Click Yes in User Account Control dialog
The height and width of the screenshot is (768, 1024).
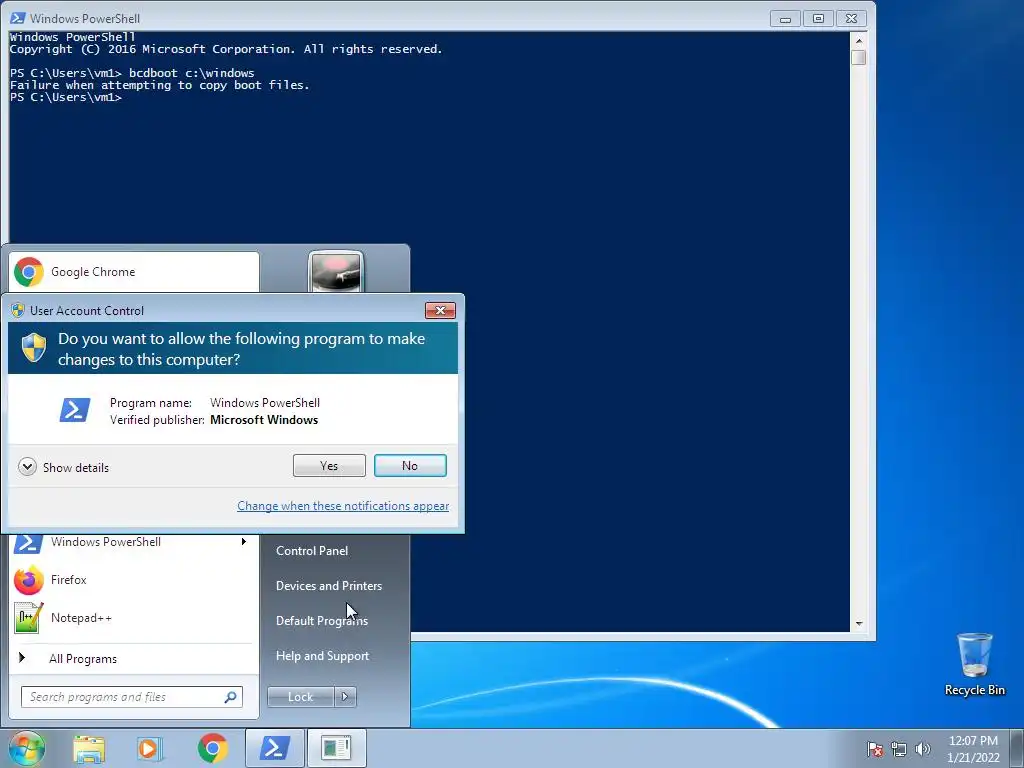[329, 466]
